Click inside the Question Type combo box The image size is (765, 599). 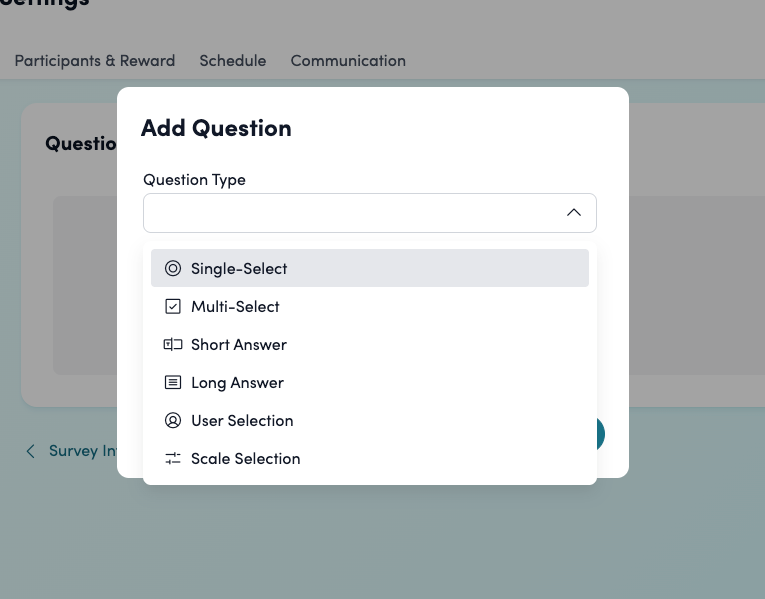(x=350, y=212)
